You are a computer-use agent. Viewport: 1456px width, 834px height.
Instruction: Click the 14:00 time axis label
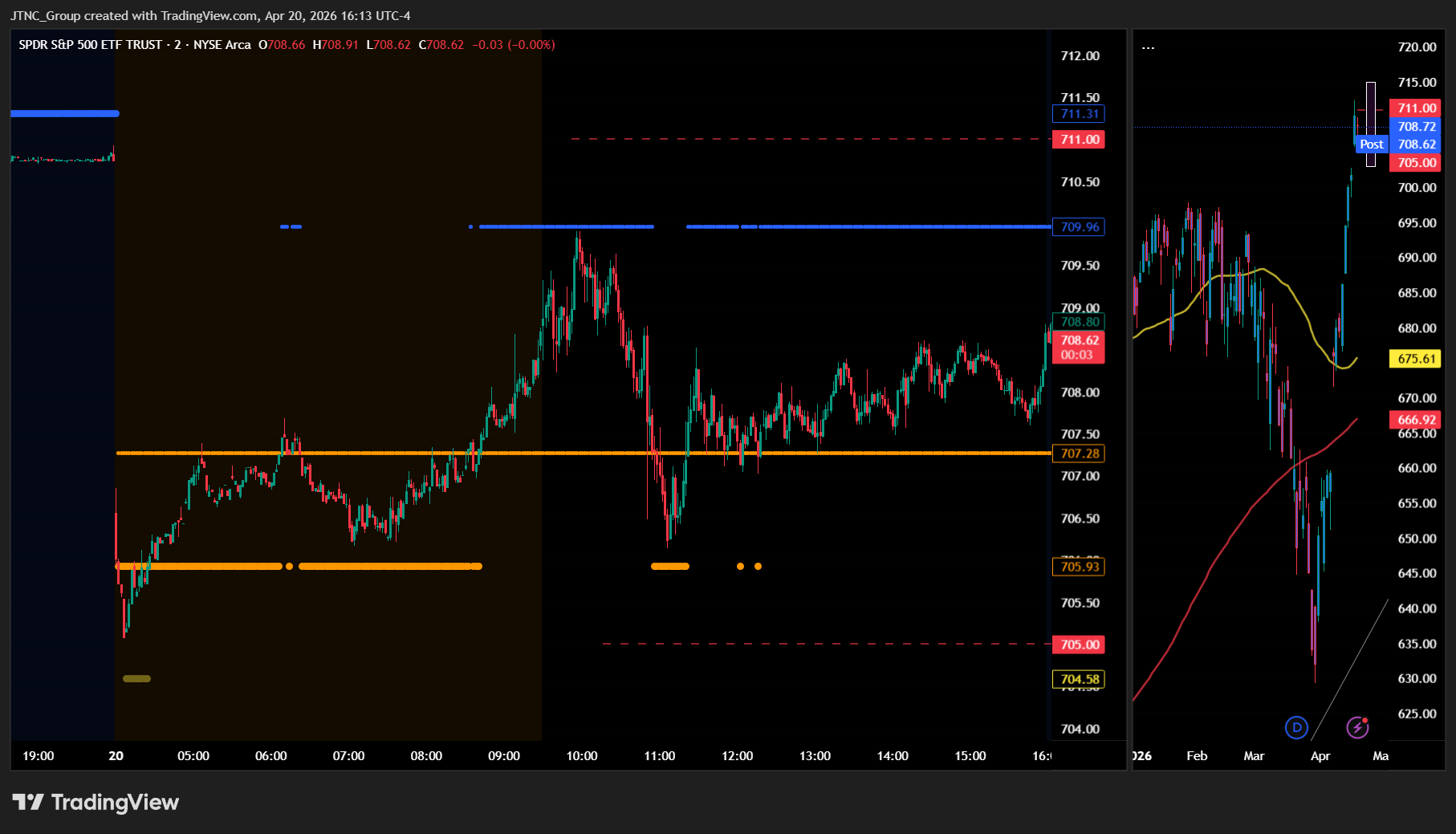click(x=893, y=756)
